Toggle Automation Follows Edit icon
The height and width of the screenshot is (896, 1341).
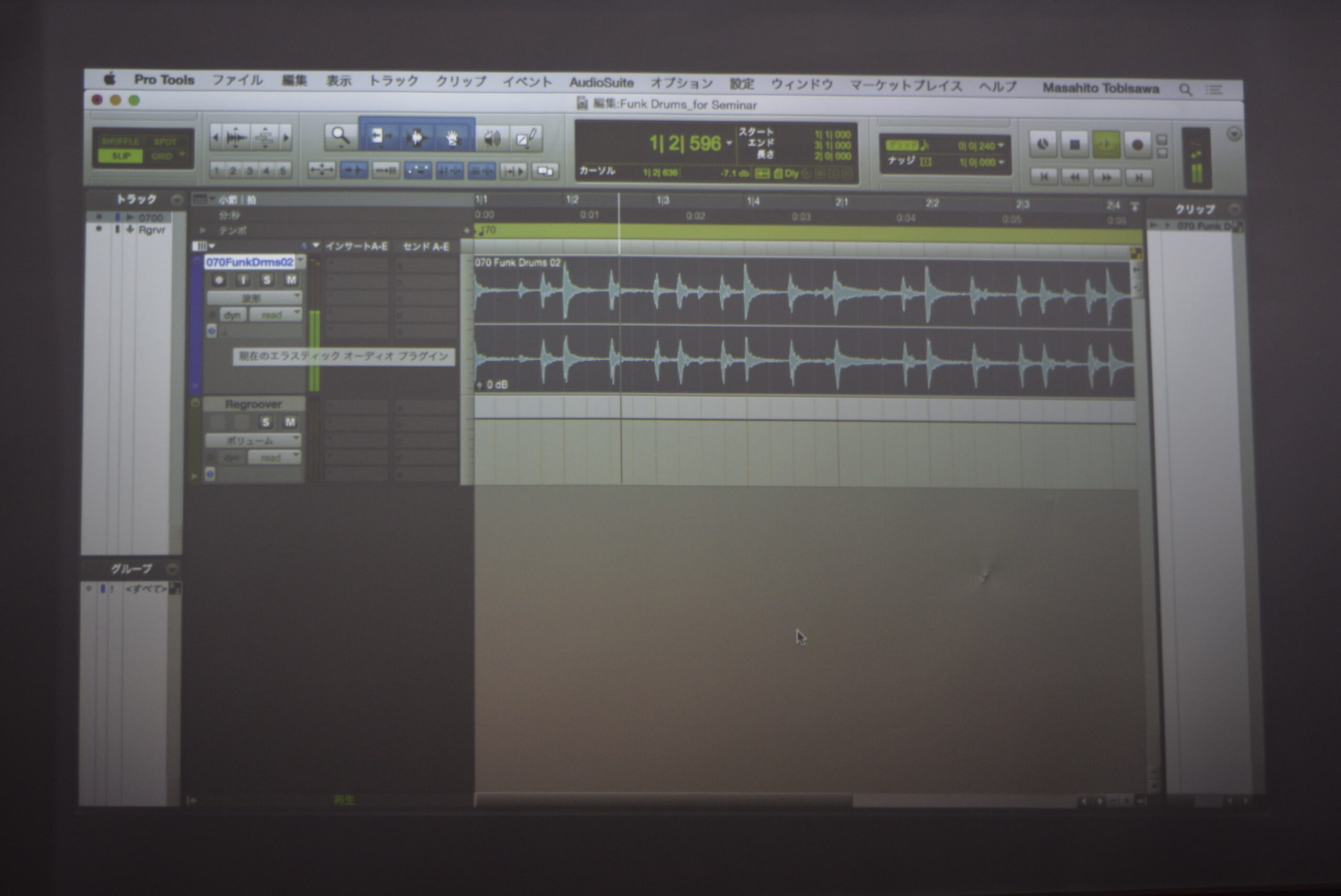(417, 170)
